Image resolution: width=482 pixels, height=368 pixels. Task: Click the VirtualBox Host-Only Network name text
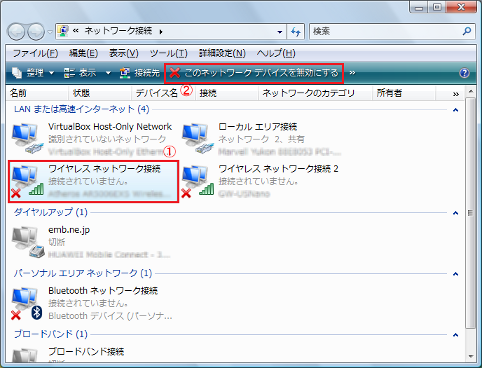[110, 127]
